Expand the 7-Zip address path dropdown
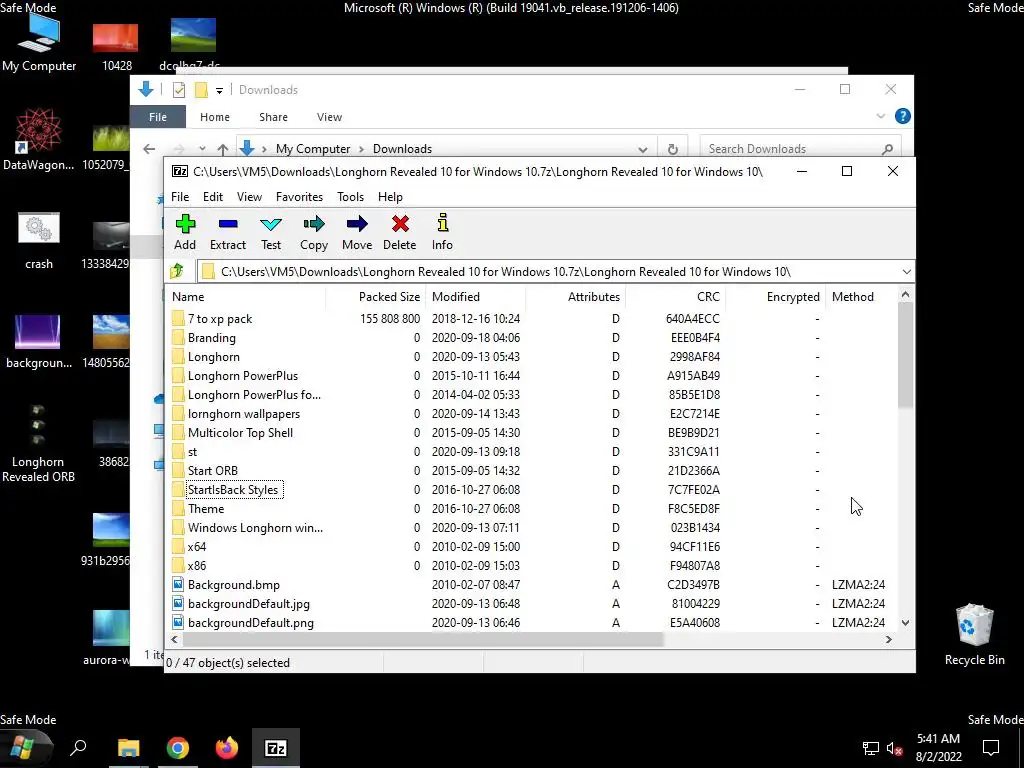 [x=906, y=272]
